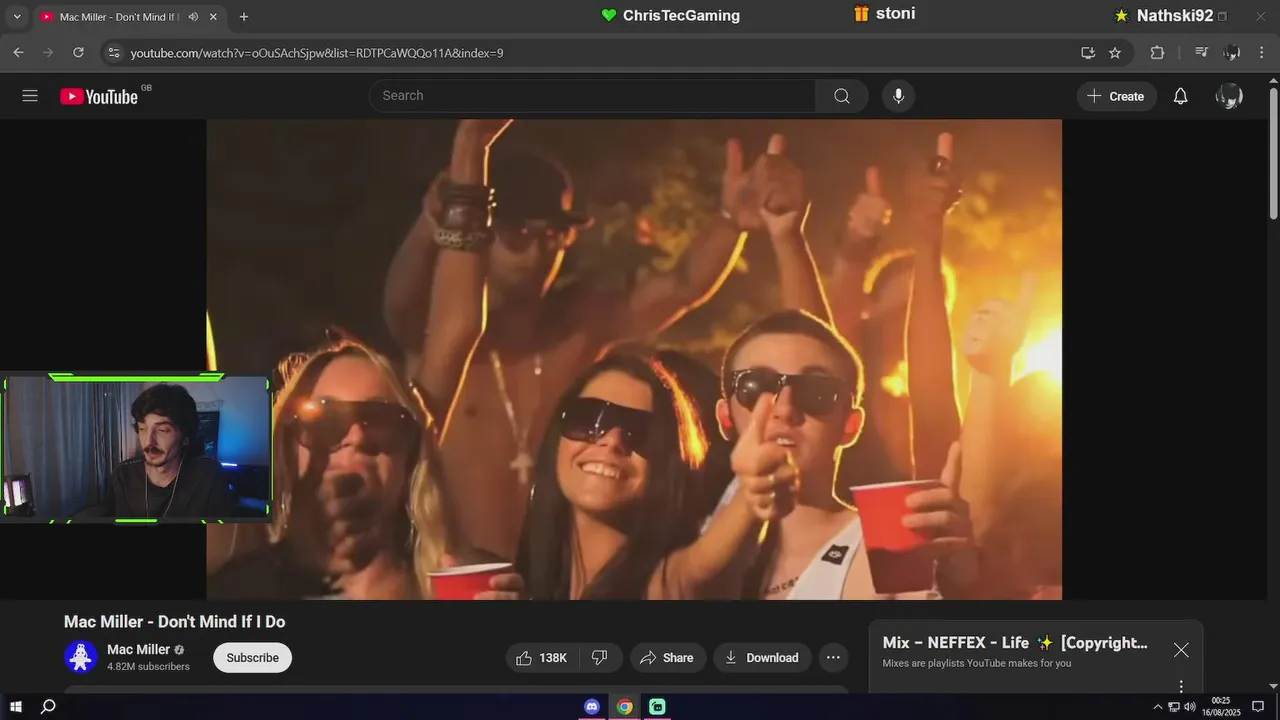Screen dimensions: 1280x720
Task: Click the 4.82M subscribers text
Action: tap(148, 667)
